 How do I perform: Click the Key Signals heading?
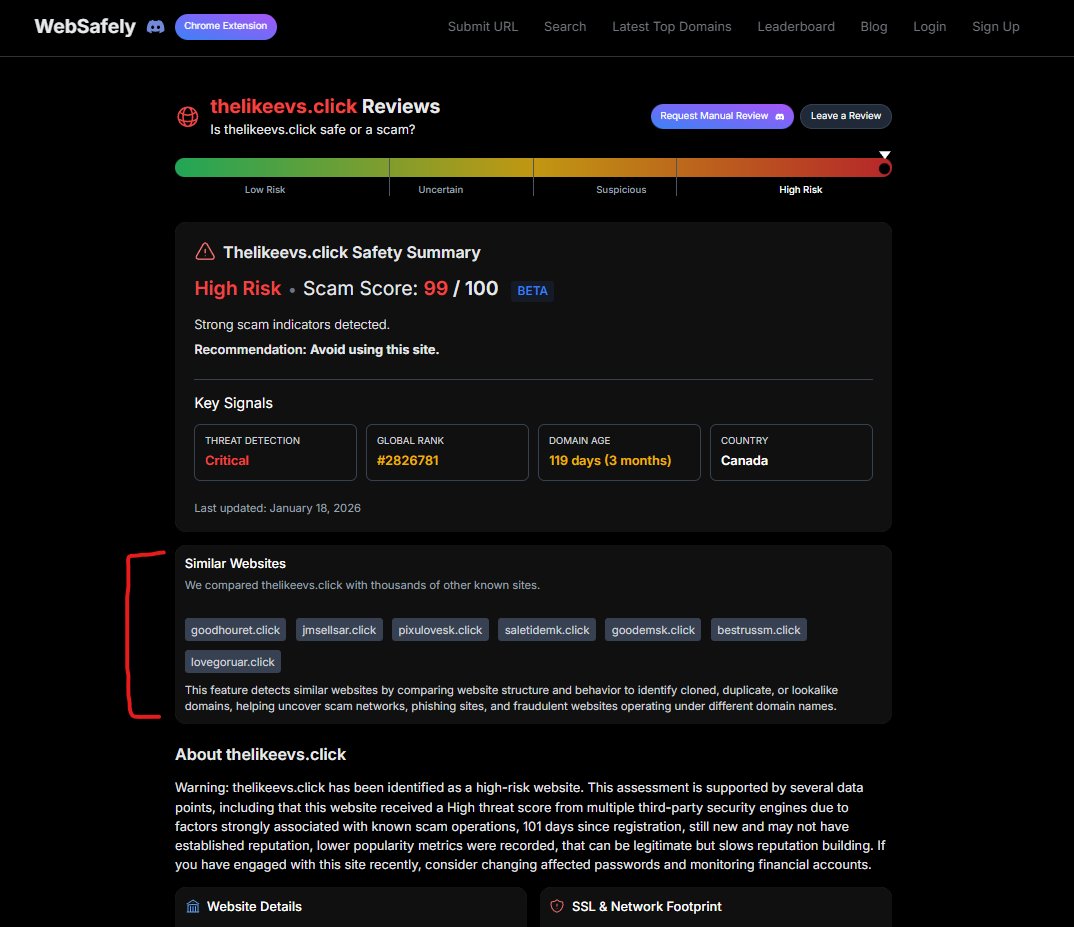pyautogui.click(x=234, y=403)
